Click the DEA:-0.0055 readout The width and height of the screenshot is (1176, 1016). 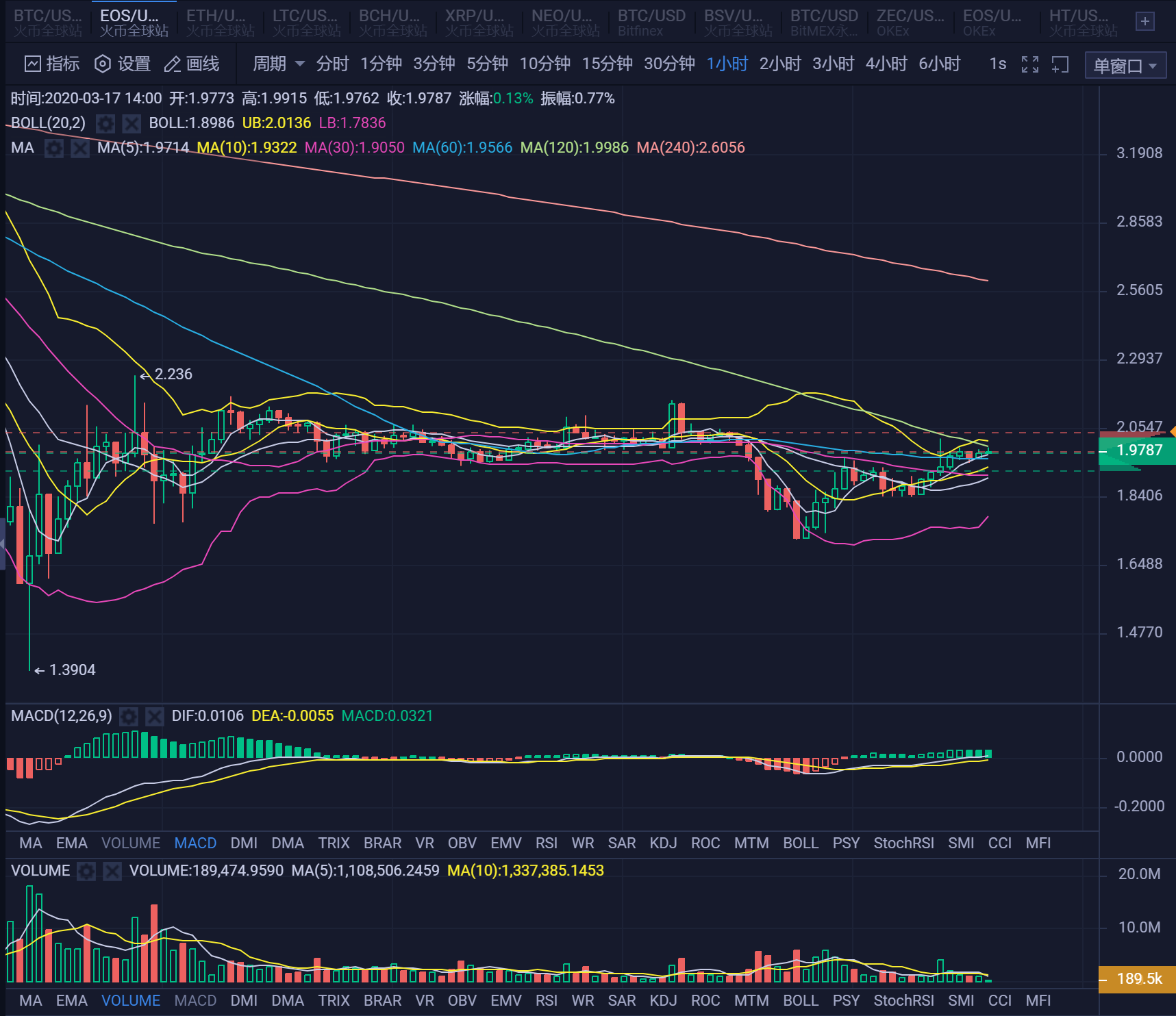click(292, 716)
